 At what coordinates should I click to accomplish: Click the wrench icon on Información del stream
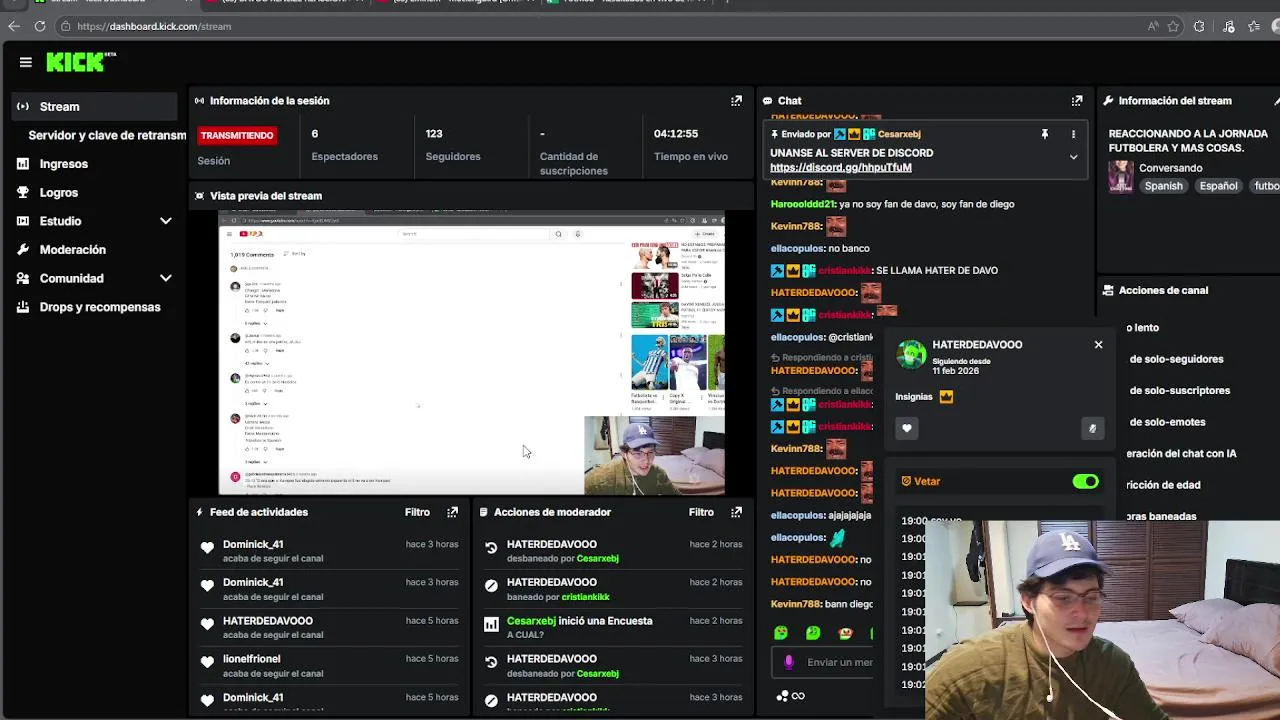point(1108,100)
